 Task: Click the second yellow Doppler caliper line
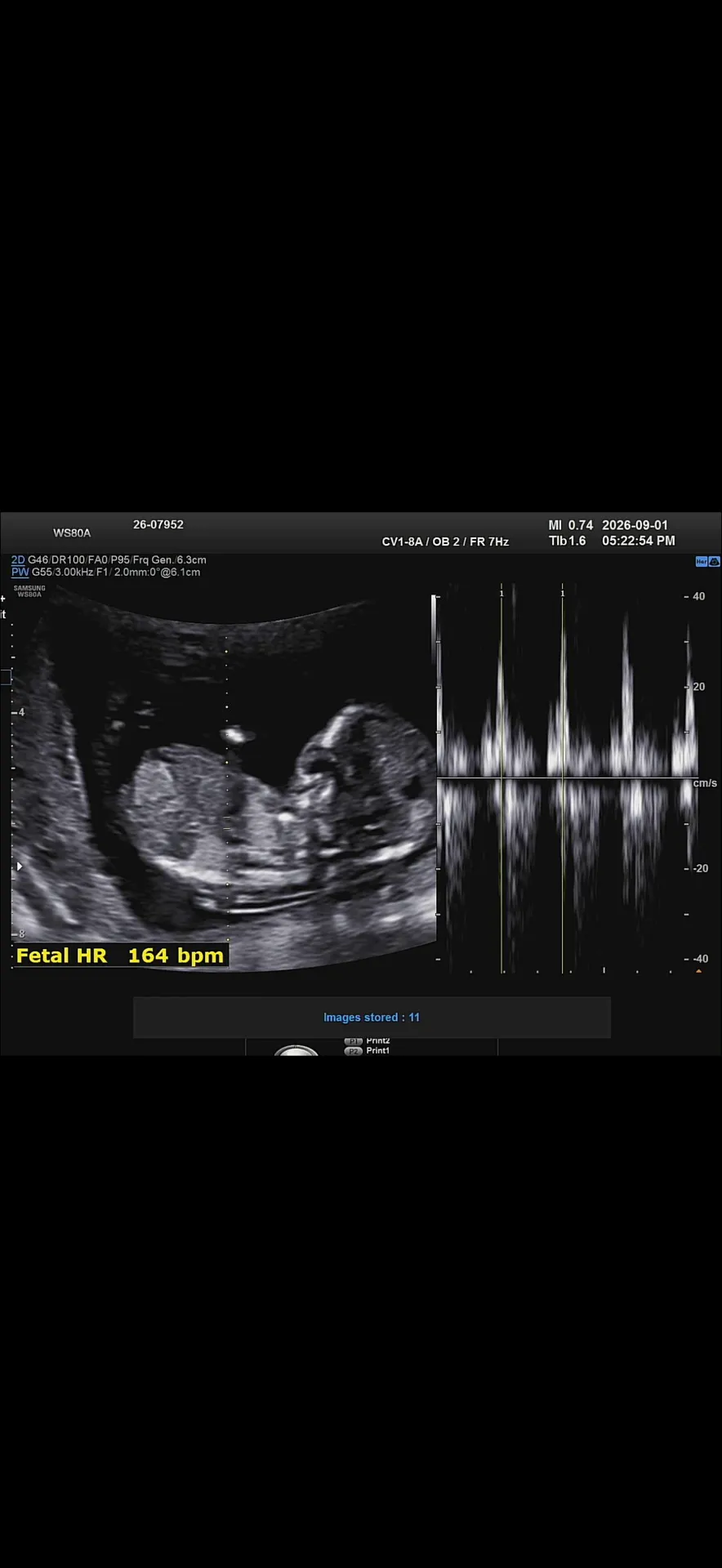pyautogui.click(x=562, y=777)
